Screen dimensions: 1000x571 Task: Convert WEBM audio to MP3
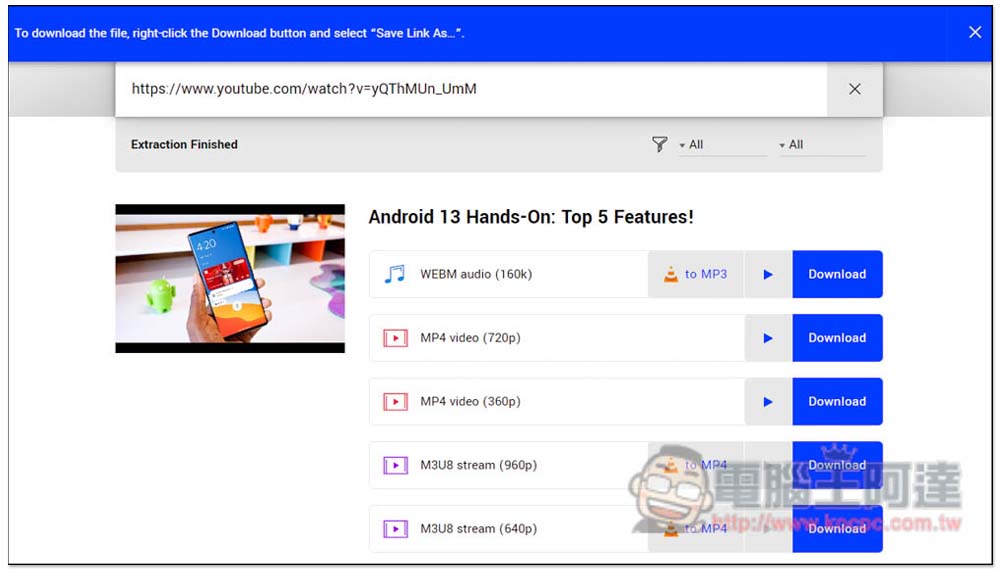coord(696,274)
